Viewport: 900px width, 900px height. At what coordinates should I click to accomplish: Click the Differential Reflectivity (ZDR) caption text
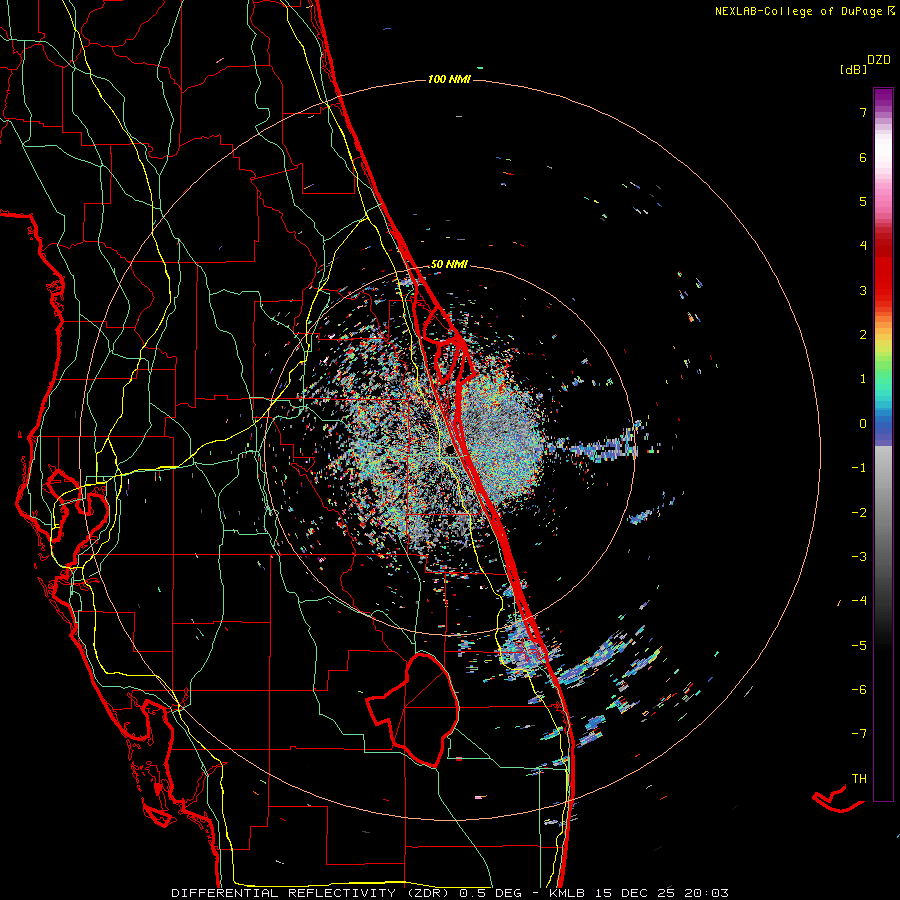click(312, 893)
